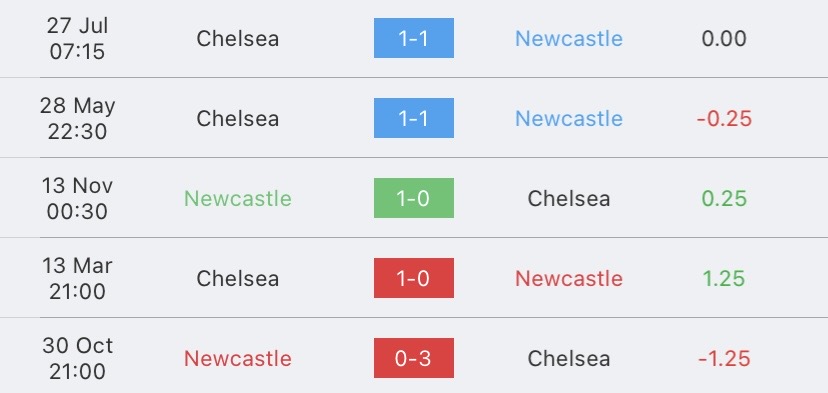Select Chelsea in the 27 Jul match
Image resolution: width=828 pixels, height=393 pixels.
238,39
